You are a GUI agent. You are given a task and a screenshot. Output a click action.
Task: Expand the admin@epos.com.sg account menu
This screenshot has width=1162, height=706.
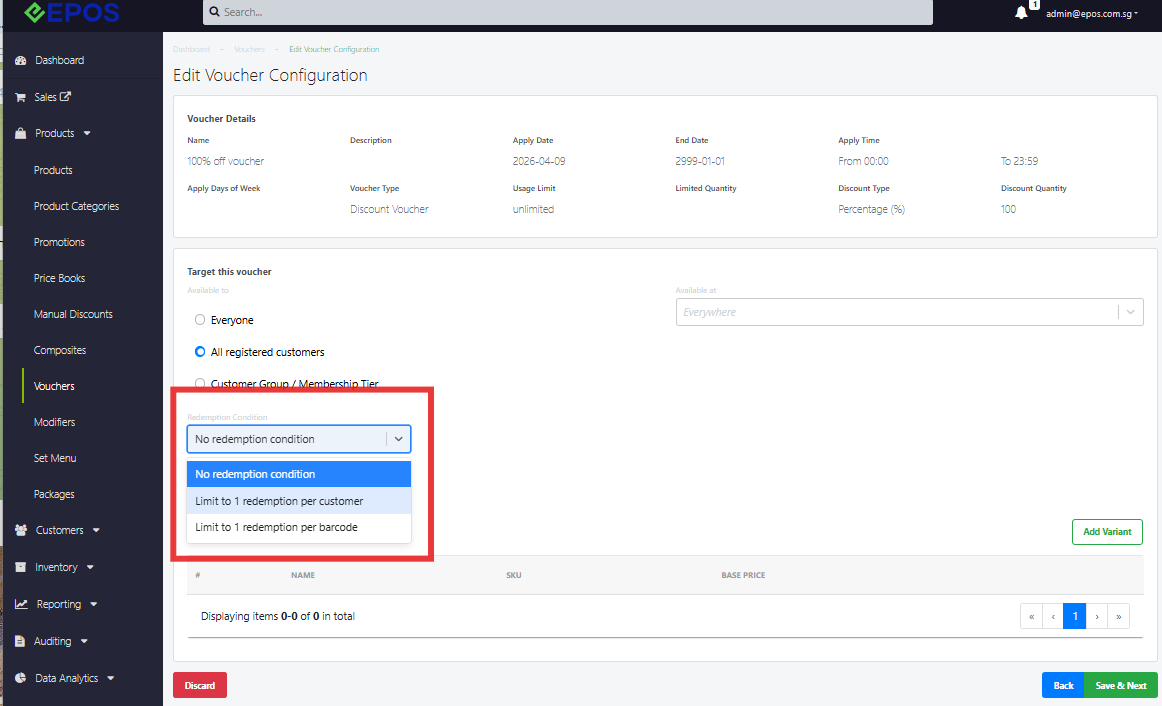pyautogui.click(x=1092, y=13)
